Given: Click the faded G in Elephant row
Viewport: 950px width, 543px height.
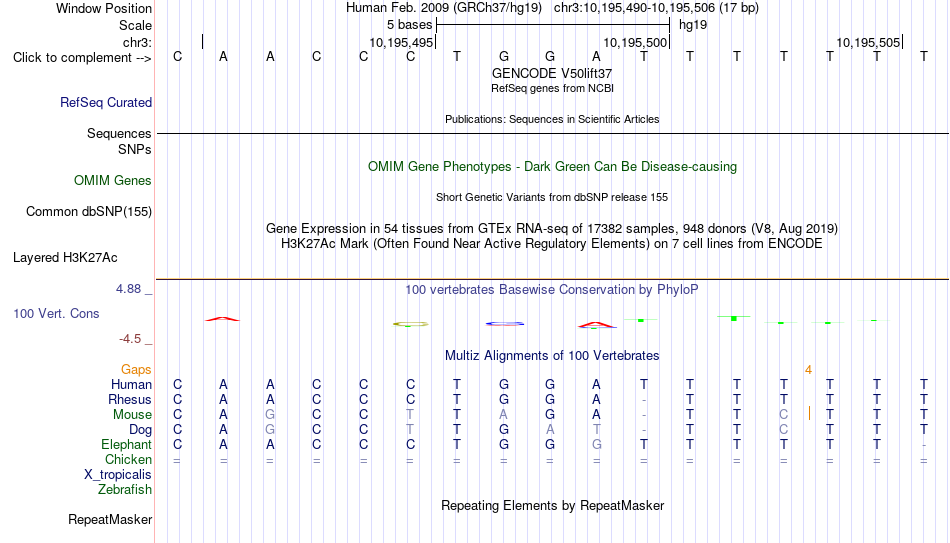Looking at the screenshot, I should [597, 445].
